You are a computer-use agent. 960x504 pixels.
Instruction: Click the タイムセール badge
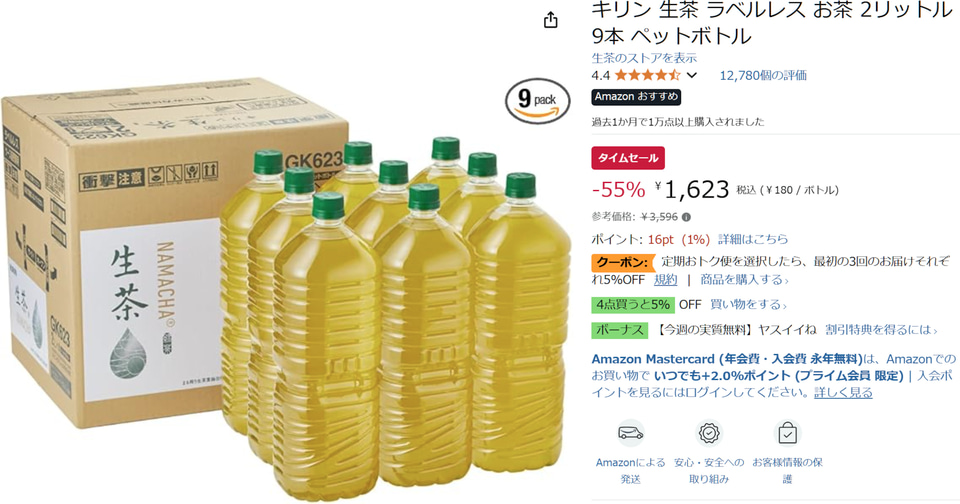tap(628, 158)
